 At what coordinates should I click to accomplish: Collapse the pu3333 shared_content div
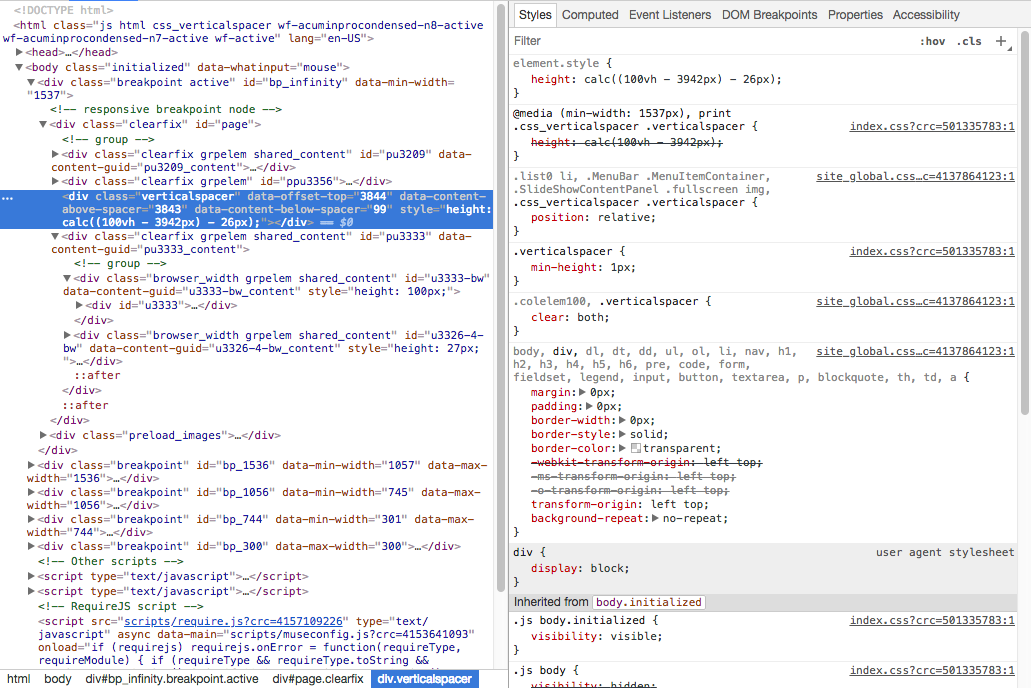coord(55,236)
